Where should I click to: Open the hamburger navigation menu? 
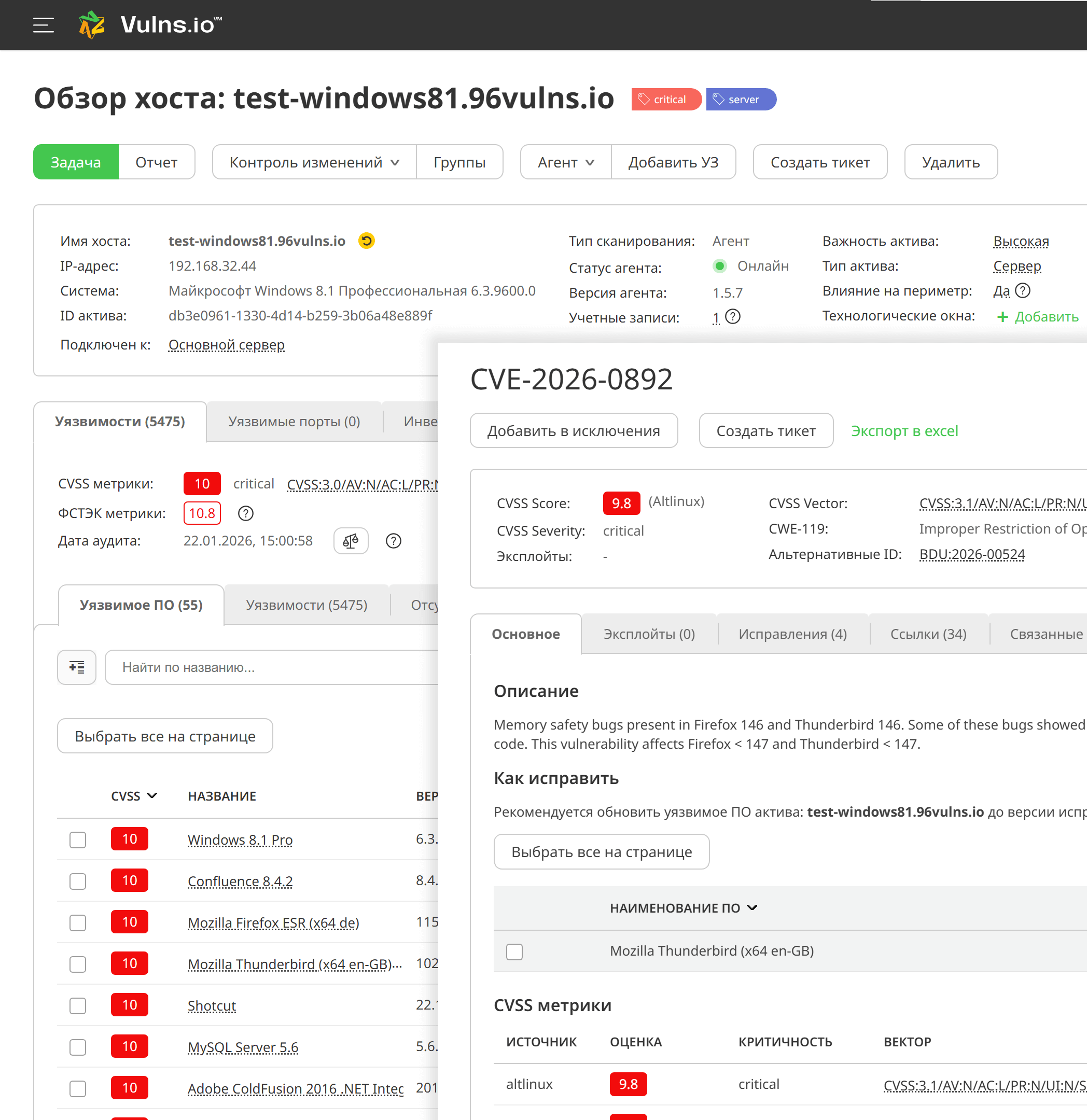click(44, 25)
